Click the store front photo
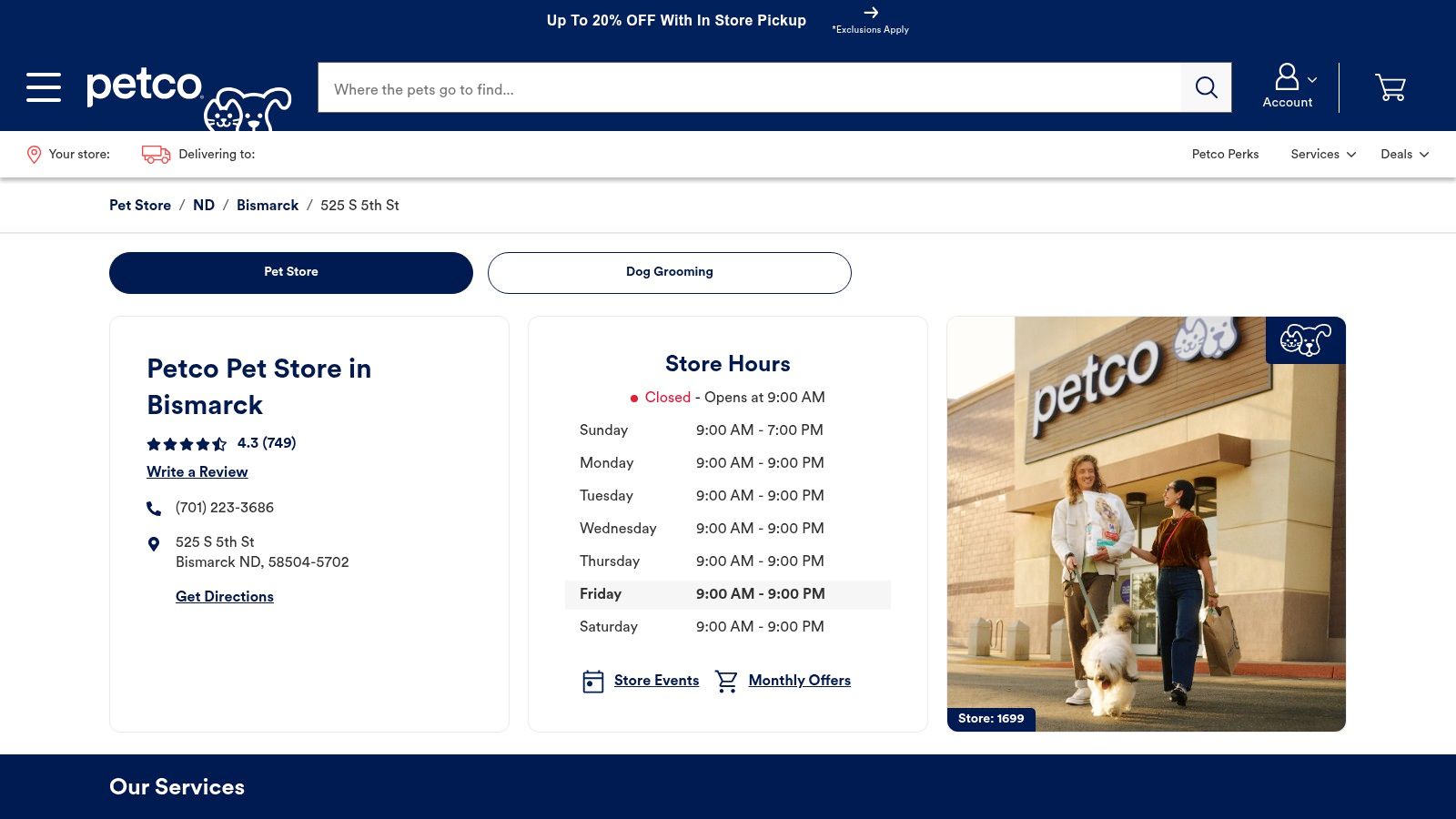This screenshot has width=1456, height=819. [x=1146, y=524]
